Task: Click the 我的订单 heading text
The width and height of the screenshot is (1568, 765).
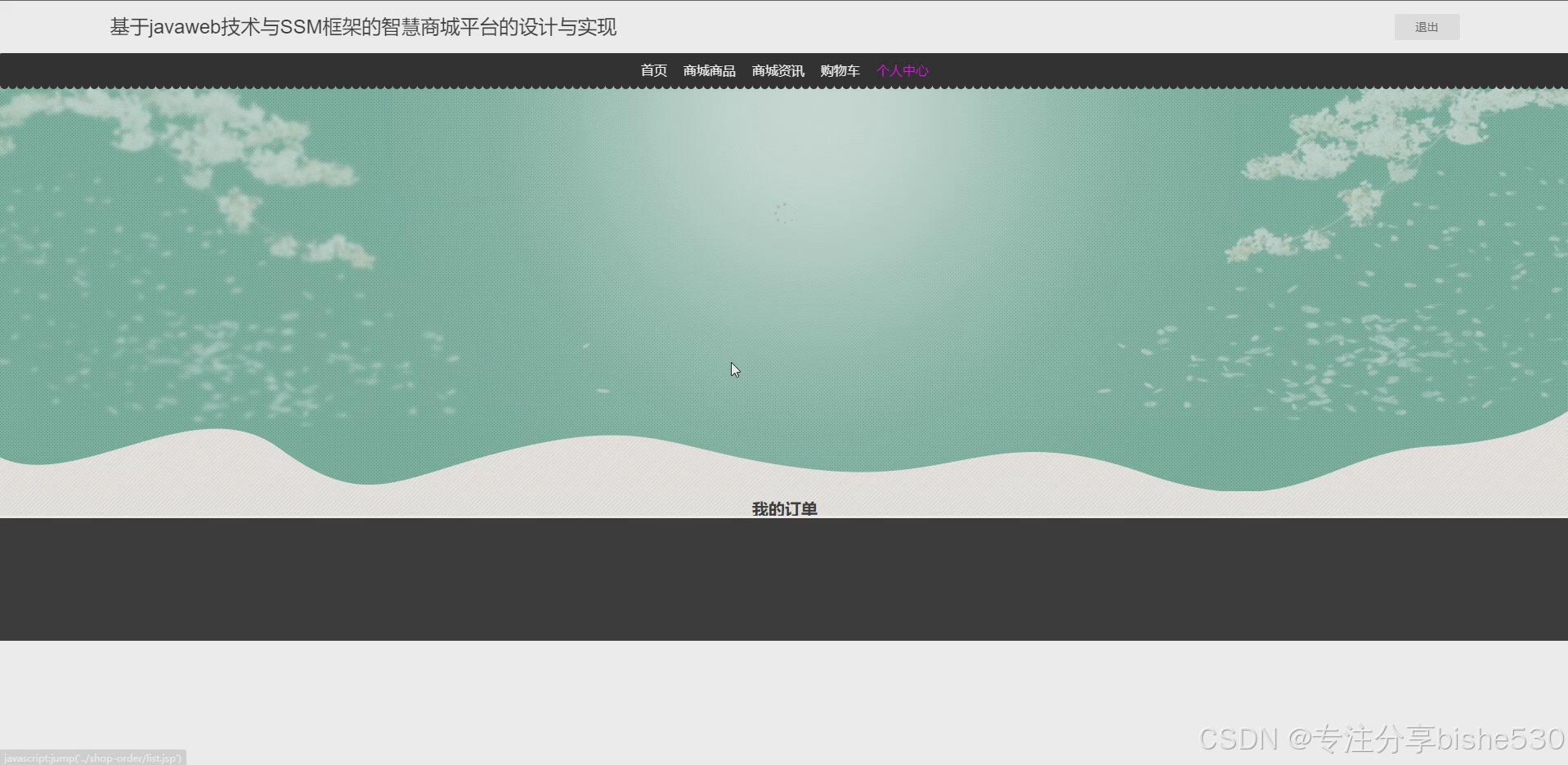Action: coord(784,509)
